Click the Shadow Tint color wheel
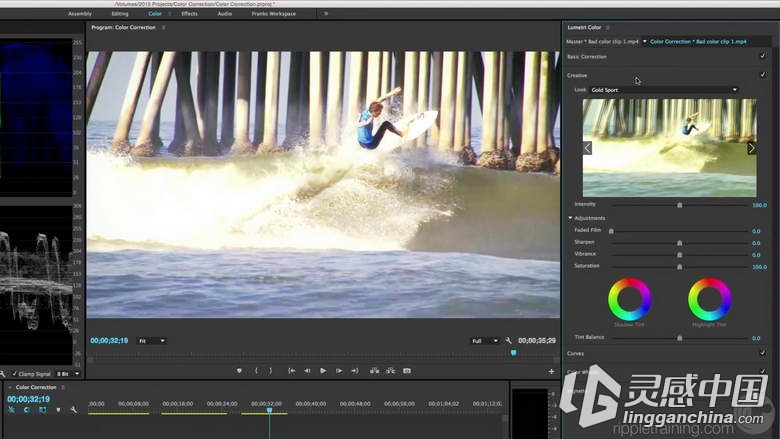Screen dimensions: 780x439 [x=629, y=299]
